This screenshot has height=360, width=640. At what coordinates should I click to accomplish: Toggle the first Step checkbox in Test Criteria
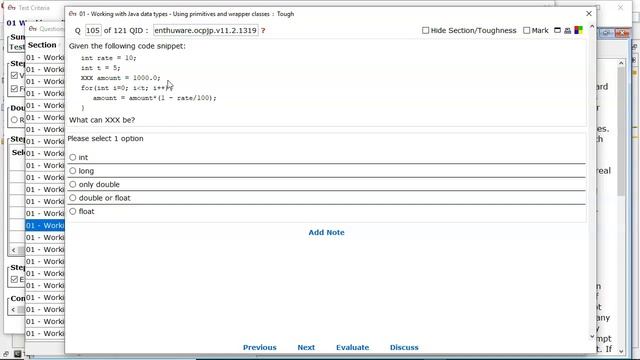tap(15, 76)
